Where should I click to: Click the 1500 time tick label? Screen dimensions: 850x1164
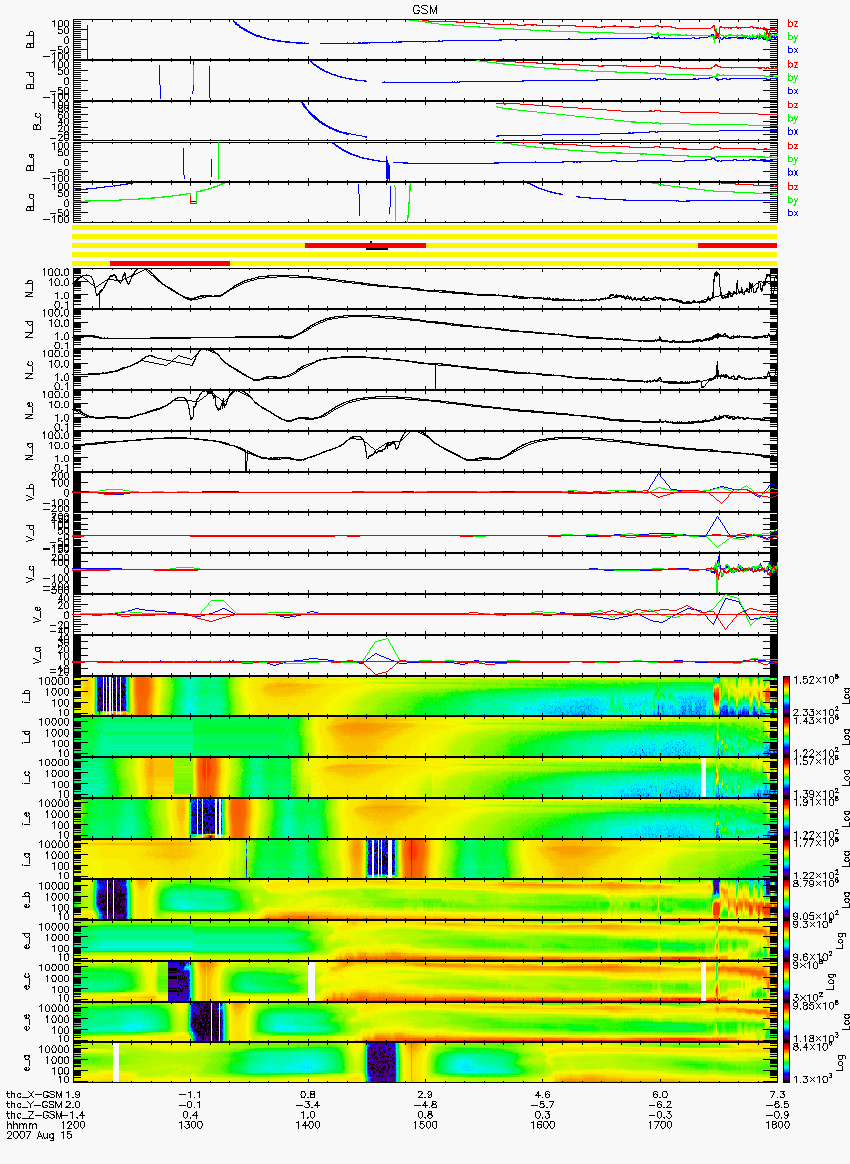click(425, 1125)
